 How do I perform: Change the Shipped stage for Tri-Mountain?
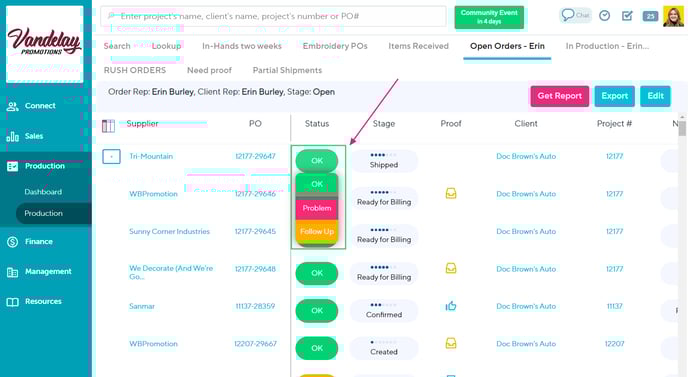coord(383,161)
